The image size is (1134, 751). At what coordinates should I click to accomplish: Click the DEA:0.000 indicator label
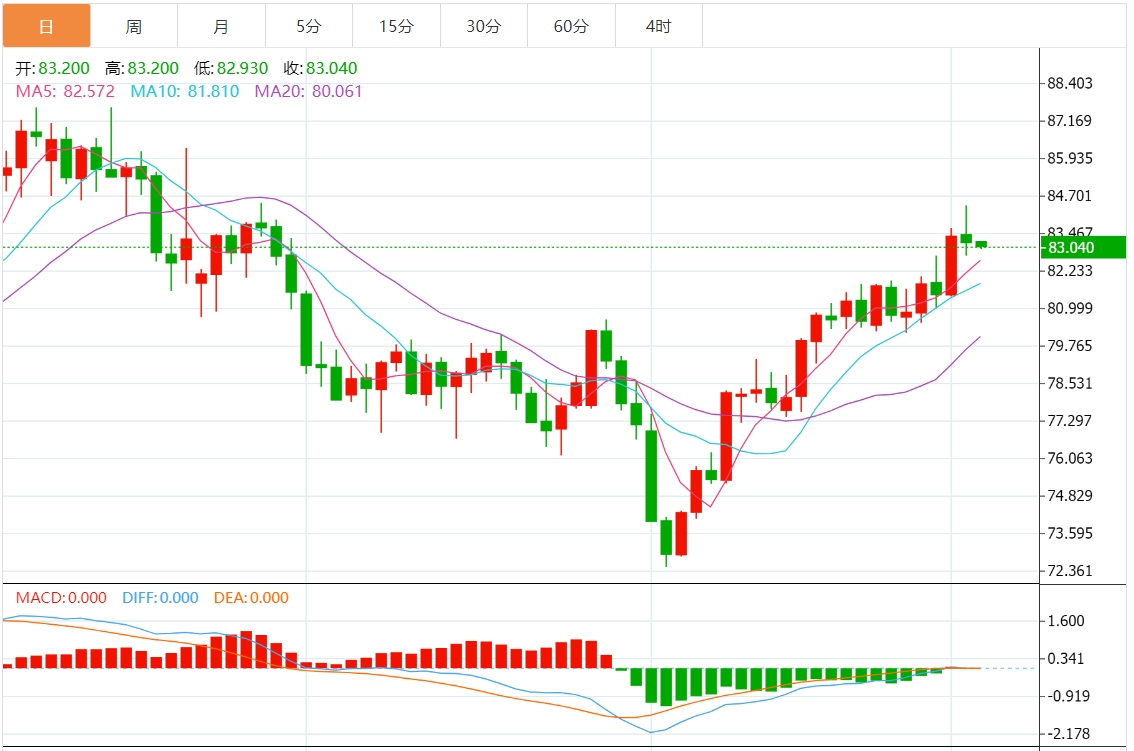[x=251, y=598]
